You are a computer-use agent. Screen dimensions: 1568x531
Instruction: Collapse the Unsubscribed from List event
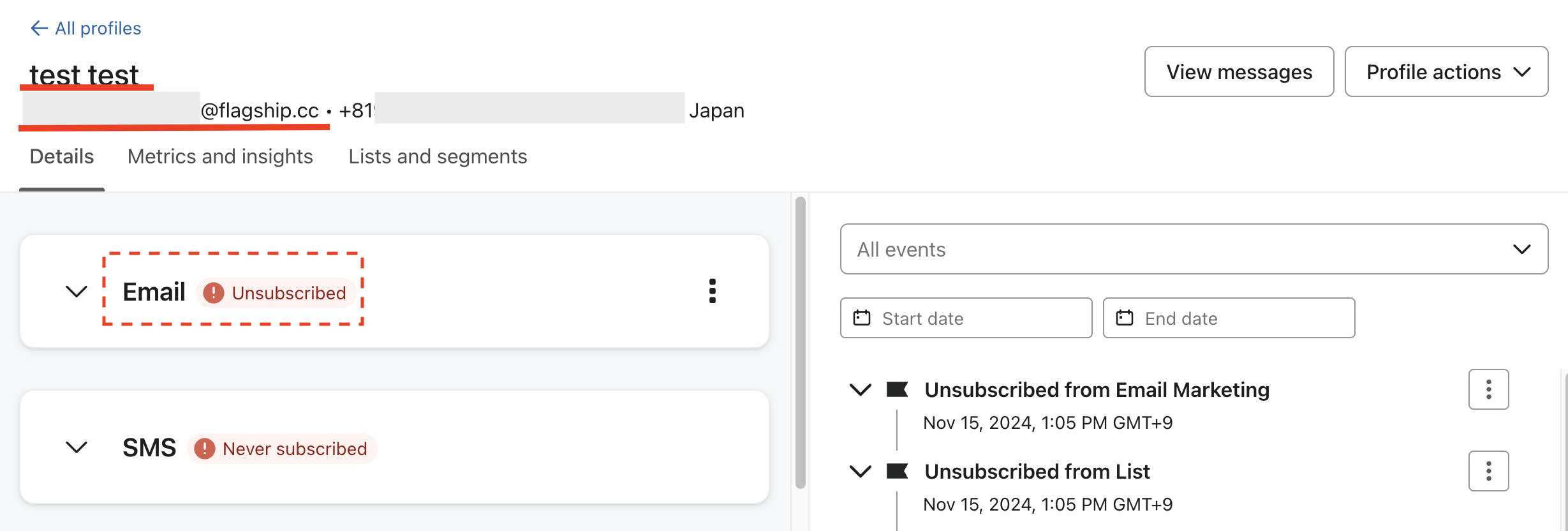pyautogui.click(x=861, y=471)
